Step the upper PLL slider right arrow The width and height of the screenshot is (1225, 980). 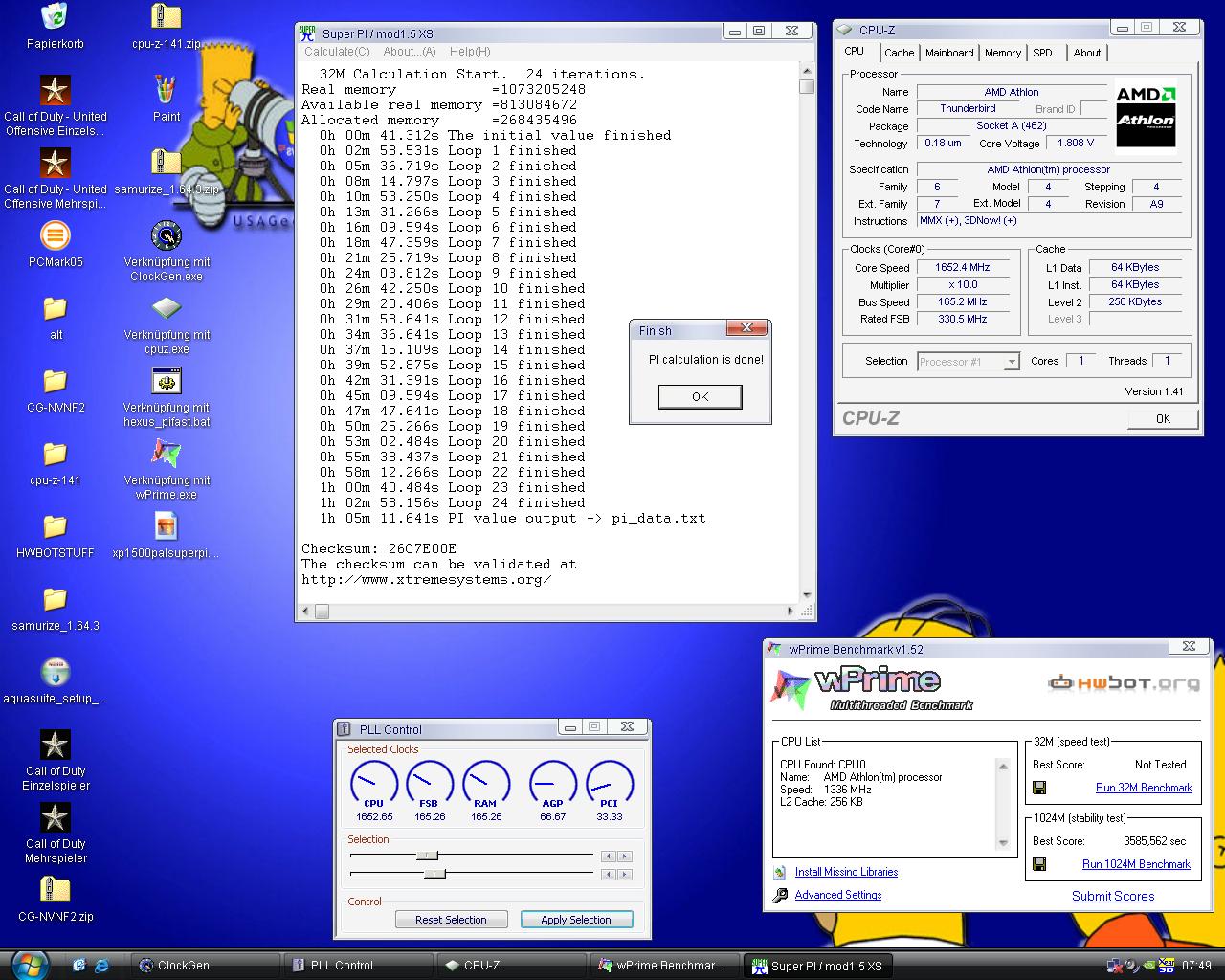click(x=624, y=857)
